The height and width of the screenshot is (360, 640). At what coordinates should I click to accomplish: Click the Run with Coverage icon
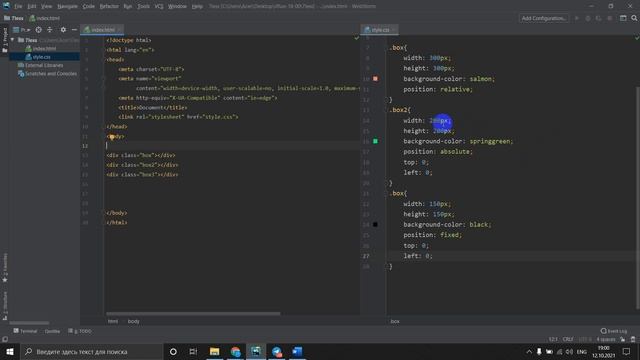point(598,18)
